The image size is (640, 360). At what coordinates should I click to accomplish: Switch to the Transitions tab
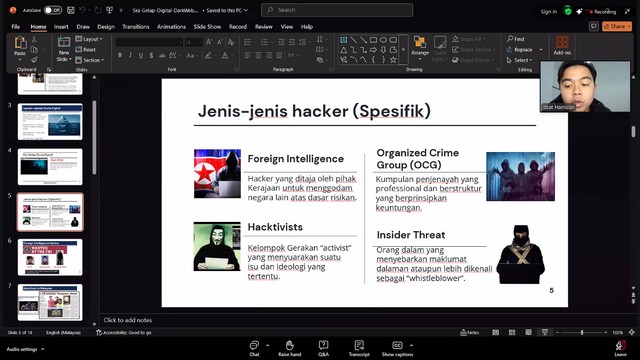pyautogui.click(x=136, y=27)
